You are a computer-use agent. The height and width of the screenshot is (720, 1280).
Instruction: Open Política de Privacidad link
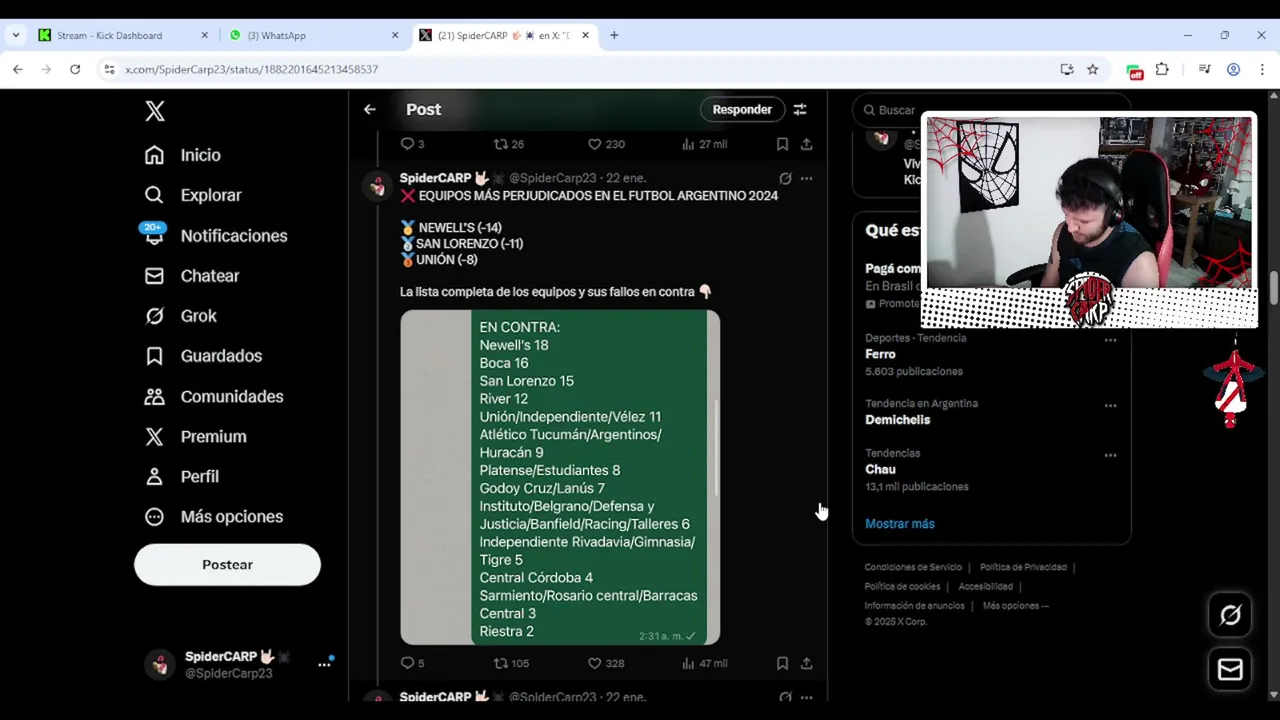(x=1023, y=567)
